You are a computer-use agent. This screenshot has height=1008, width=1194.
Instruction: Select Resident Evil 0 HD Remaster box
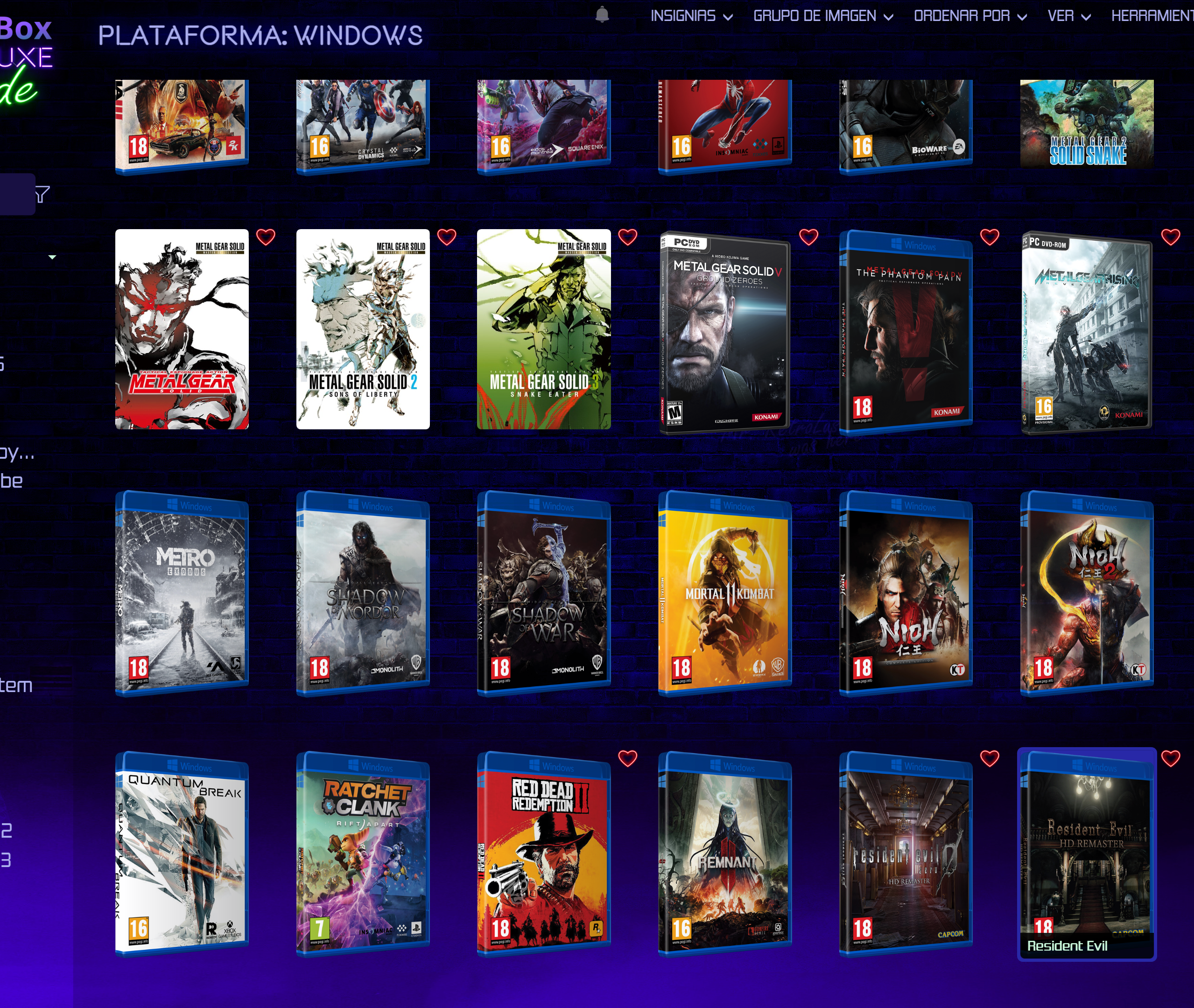coord(906,854)
